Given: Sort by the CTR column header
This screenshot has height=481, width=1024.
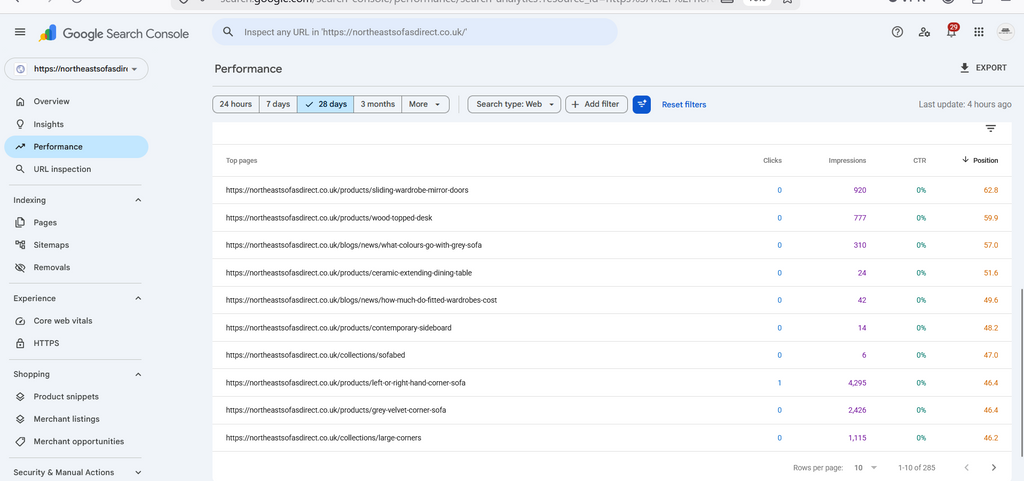Looking at the screenshot, I should (x=920, y=161).
